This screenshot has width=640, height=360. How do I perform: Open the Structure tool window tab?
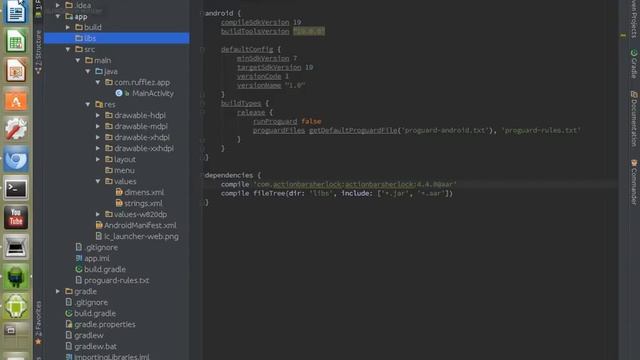38,52
